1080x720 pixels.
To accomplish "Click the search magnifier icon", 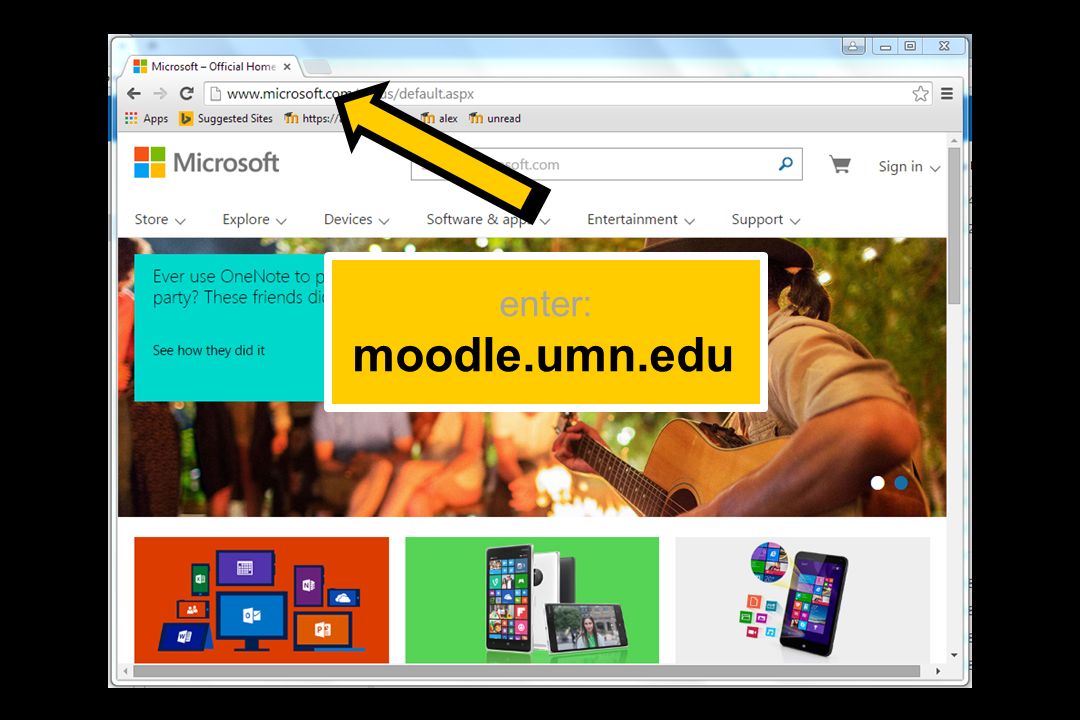I will pyautogui.click(x=785, y=164).
